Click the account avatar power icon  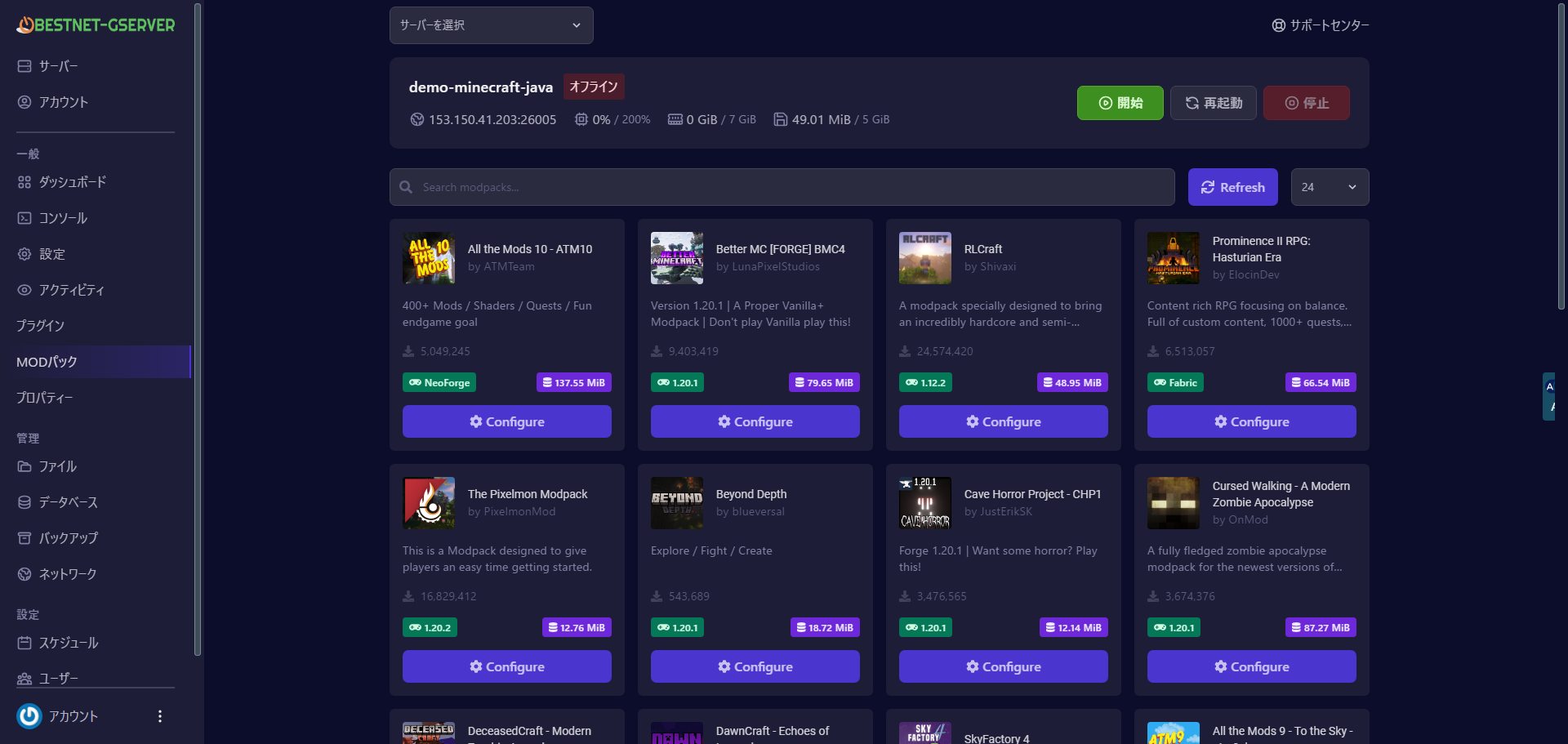tap(29, 716)
